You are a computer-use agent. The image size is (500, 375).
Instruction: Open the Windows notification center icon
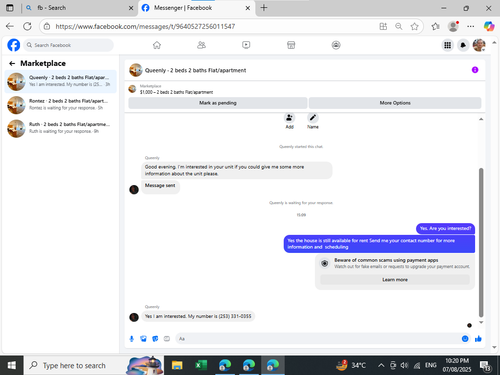point(485,366)
